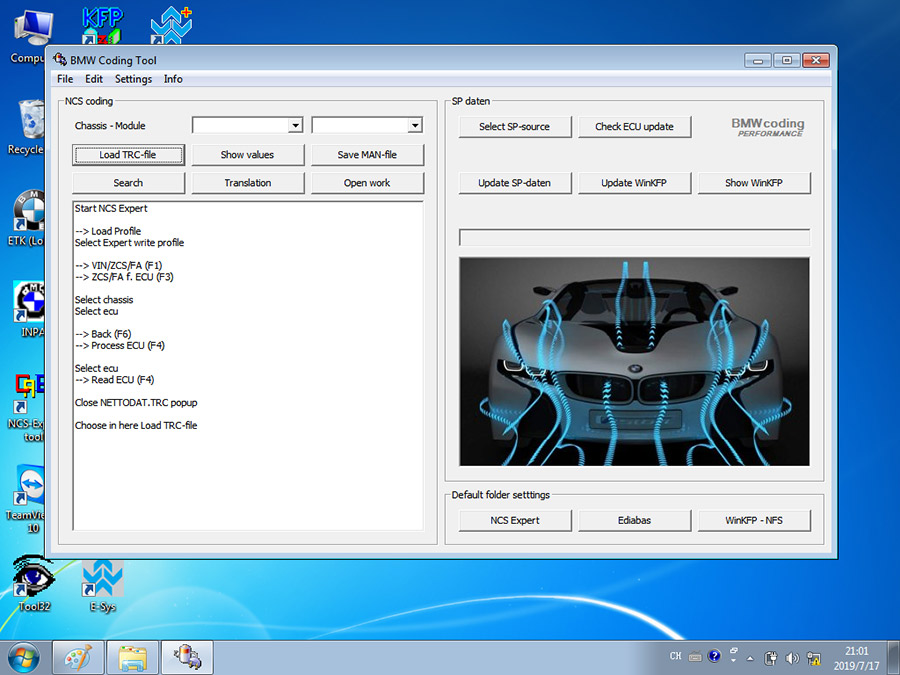Click the '--> Read ECU (F4)' line
900x675 pixels.
click(x=114, y=379)
